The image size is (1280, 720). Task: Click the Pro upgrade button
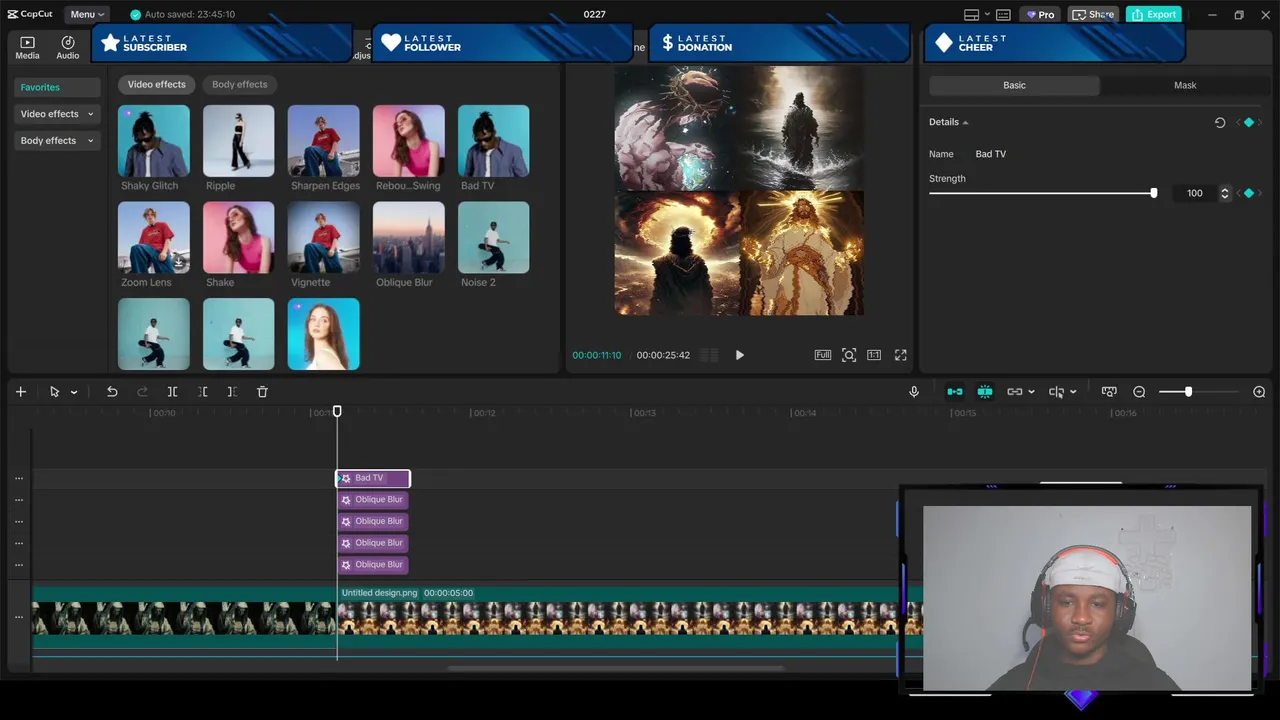(1041, 15)
